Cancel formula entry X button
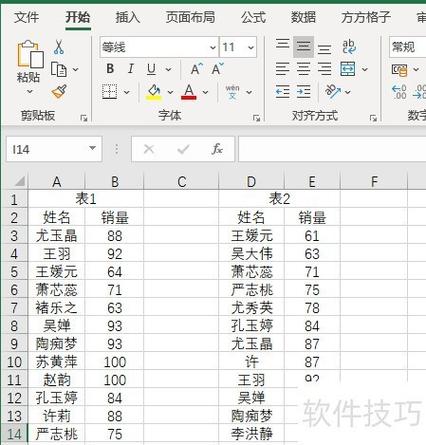 [x=149, y=149]
